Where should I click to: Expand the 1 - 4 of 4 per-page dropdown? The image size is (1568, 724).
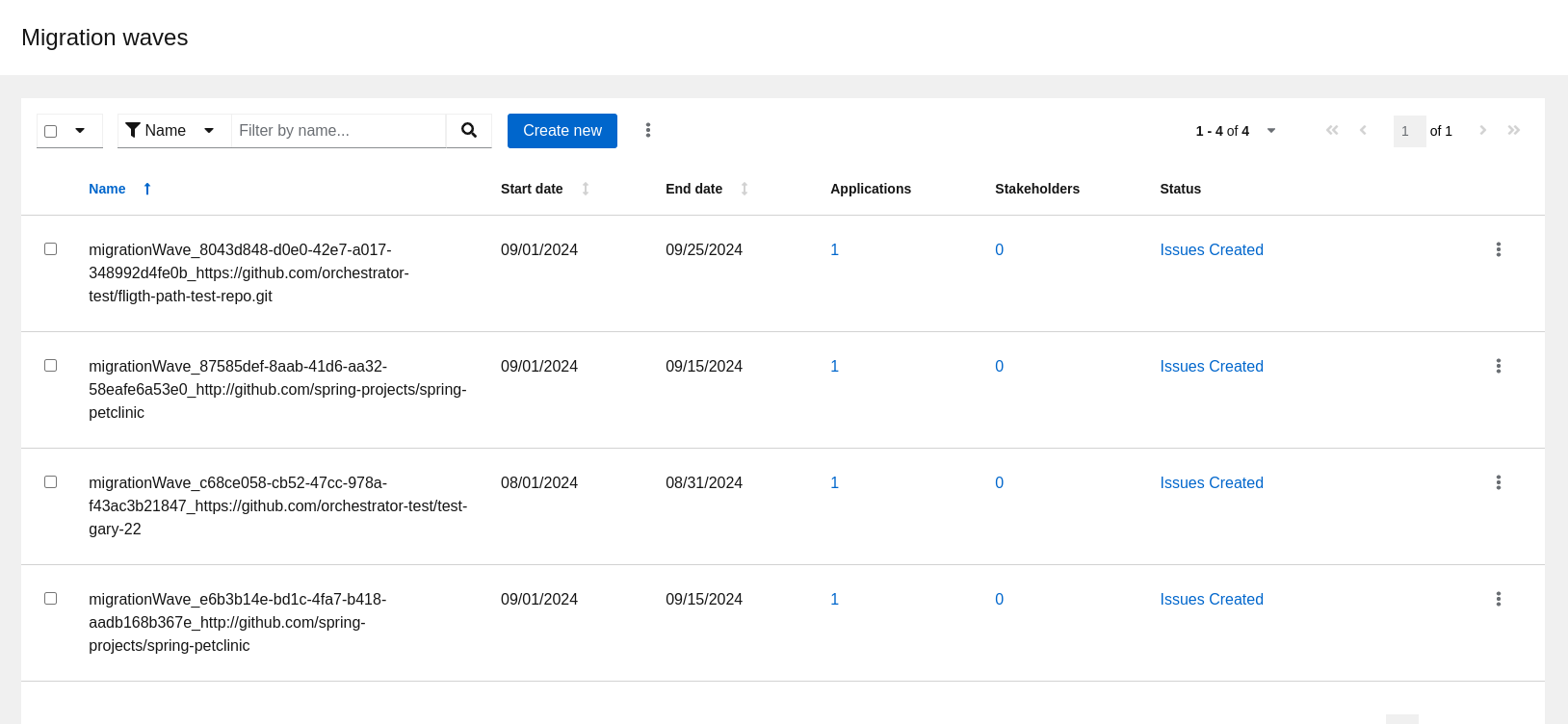(1270, 131)
